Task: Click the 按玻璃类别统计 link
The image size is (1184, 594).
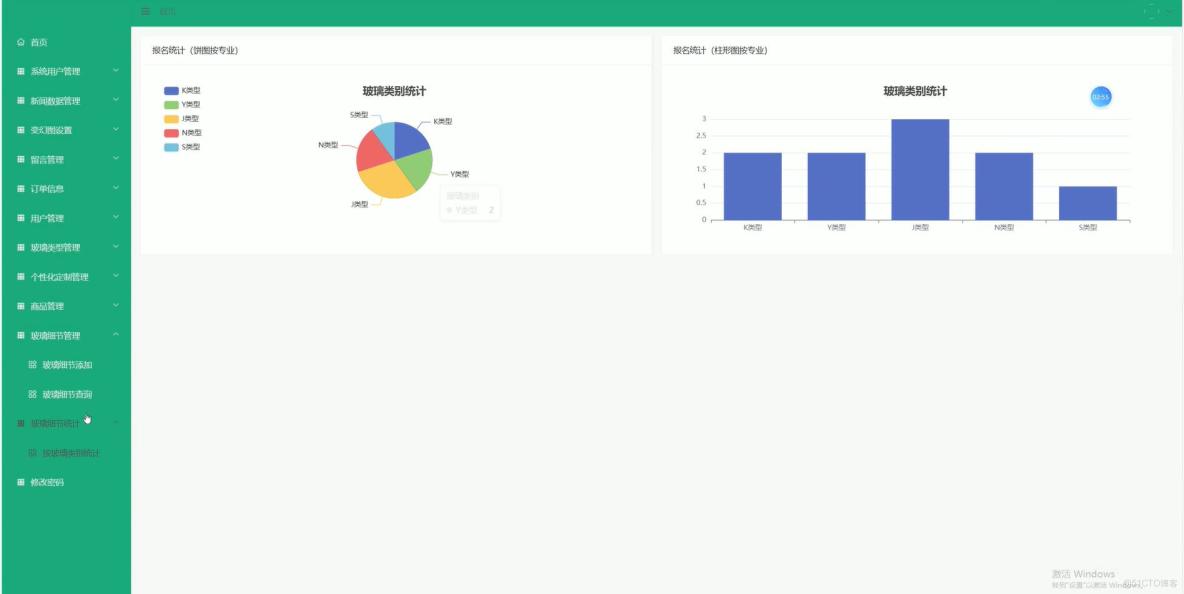Action: pyautogui.click(x=72, y=453)
